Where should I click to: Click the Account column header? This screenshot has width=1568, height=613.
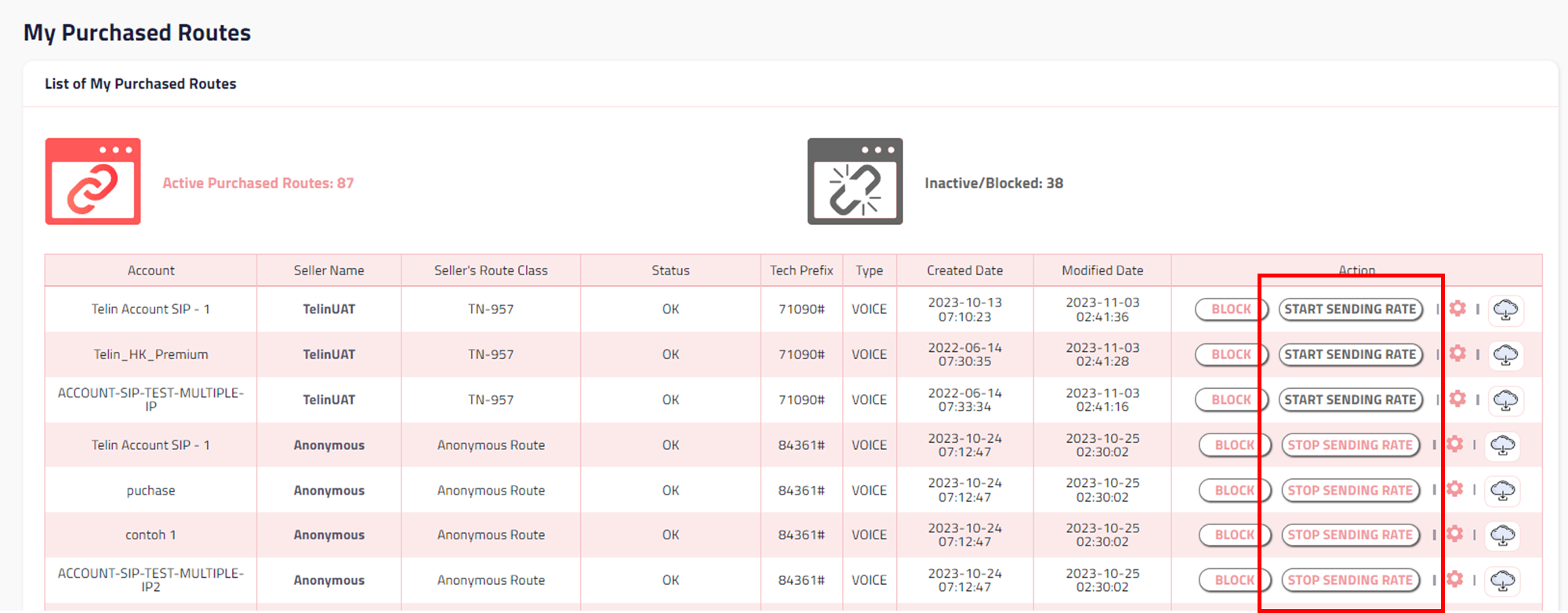click(151, 270)
